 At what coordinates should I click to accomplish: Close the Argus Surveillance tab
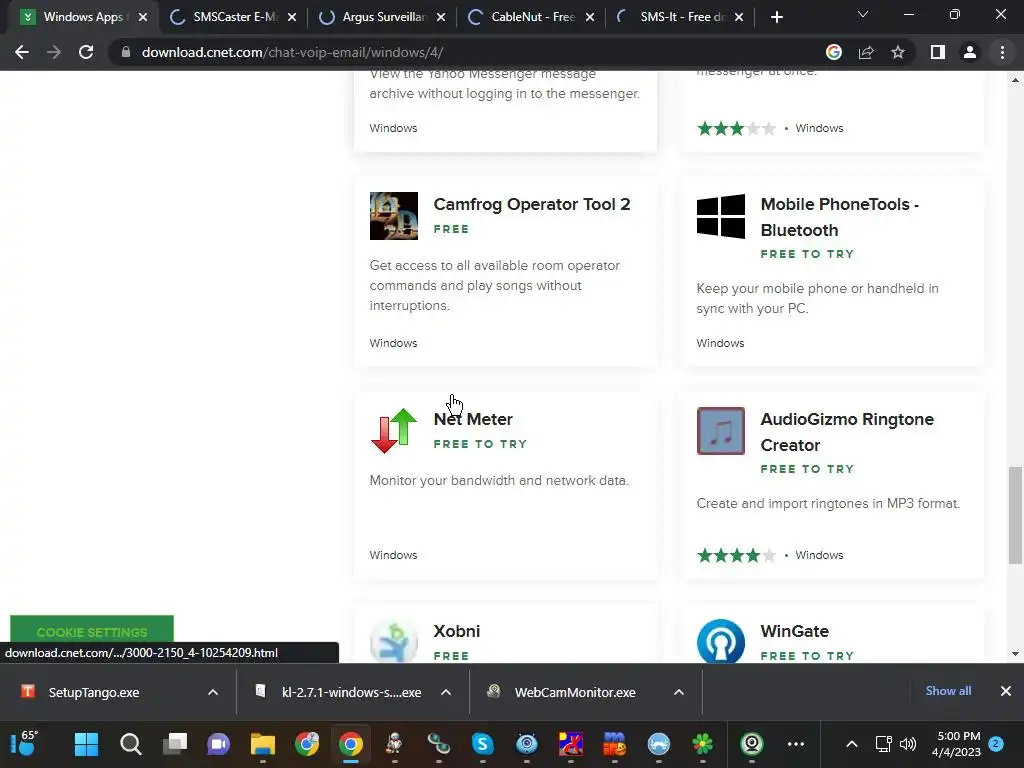(441, 17)
